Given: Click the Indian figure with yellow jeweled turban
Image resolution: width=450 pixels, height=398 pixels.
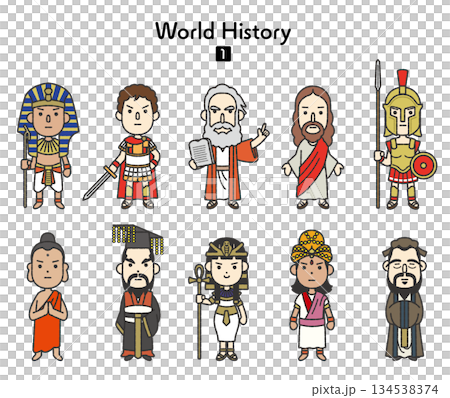Looking at the screenshot, I should (x=312, y=295).
